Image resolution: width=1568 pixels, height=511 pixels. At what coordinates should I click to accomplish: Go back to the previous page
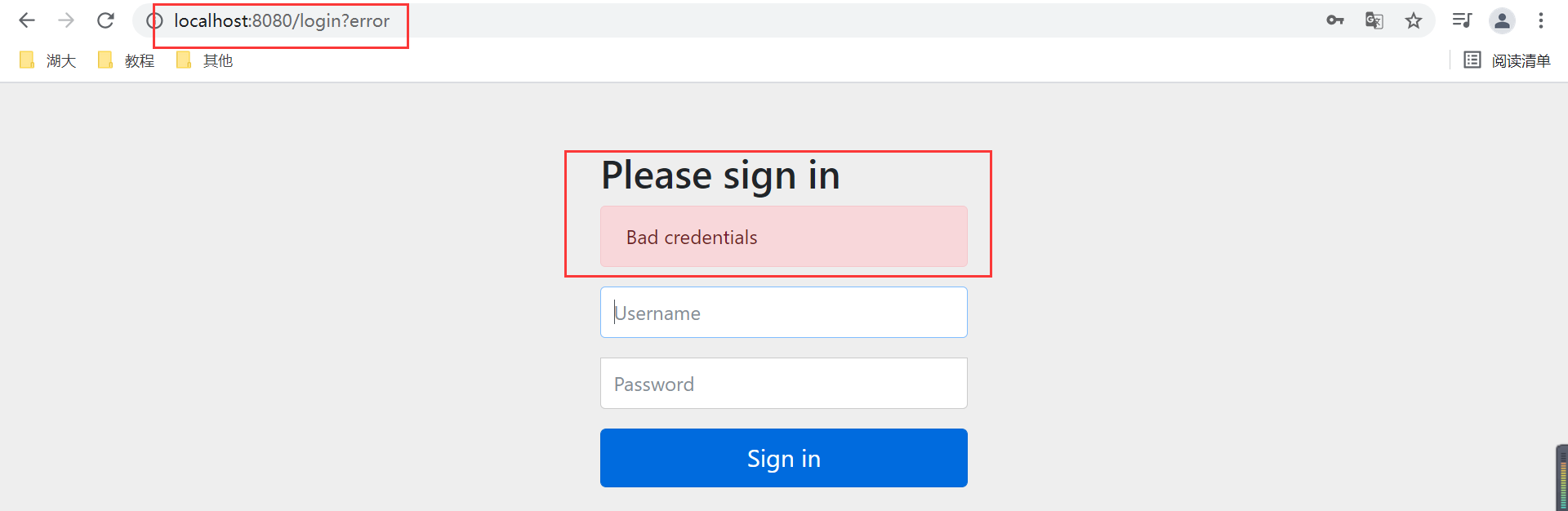point(27,20)
